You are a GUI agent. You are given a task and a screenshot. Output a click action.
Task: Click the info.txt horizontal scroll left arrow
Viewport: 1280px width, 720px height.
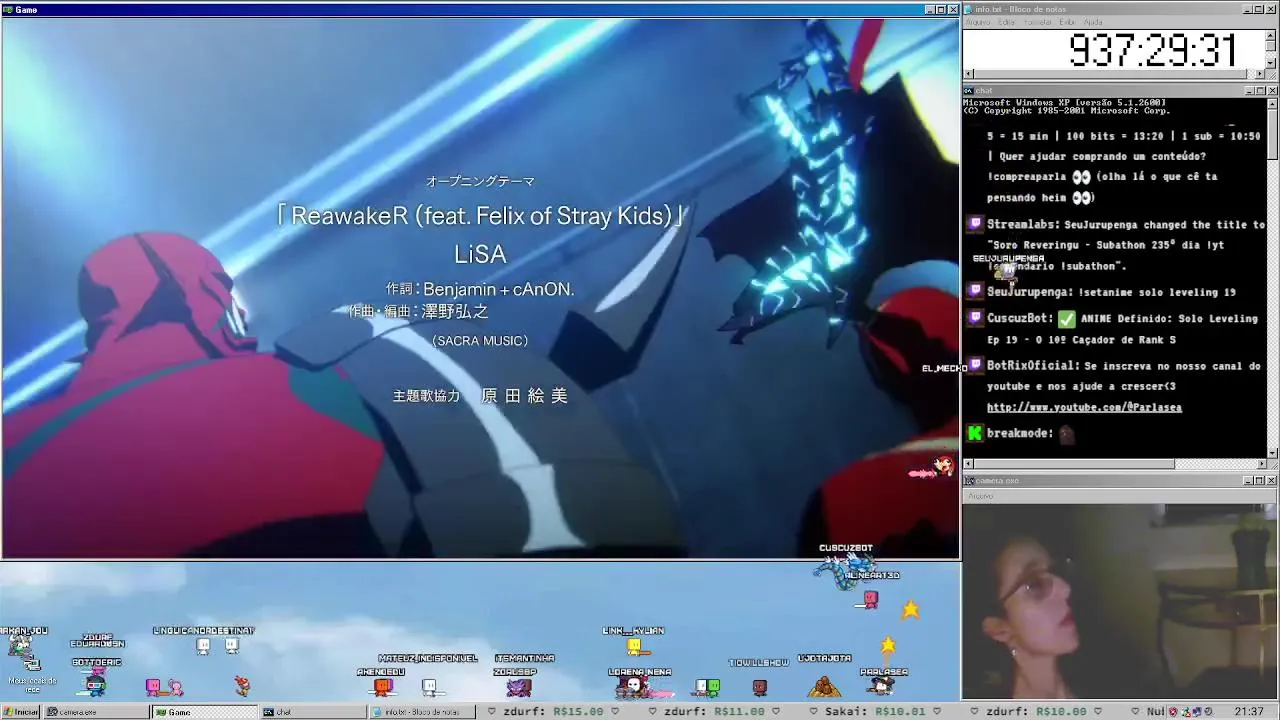click(x=968, y=74)
